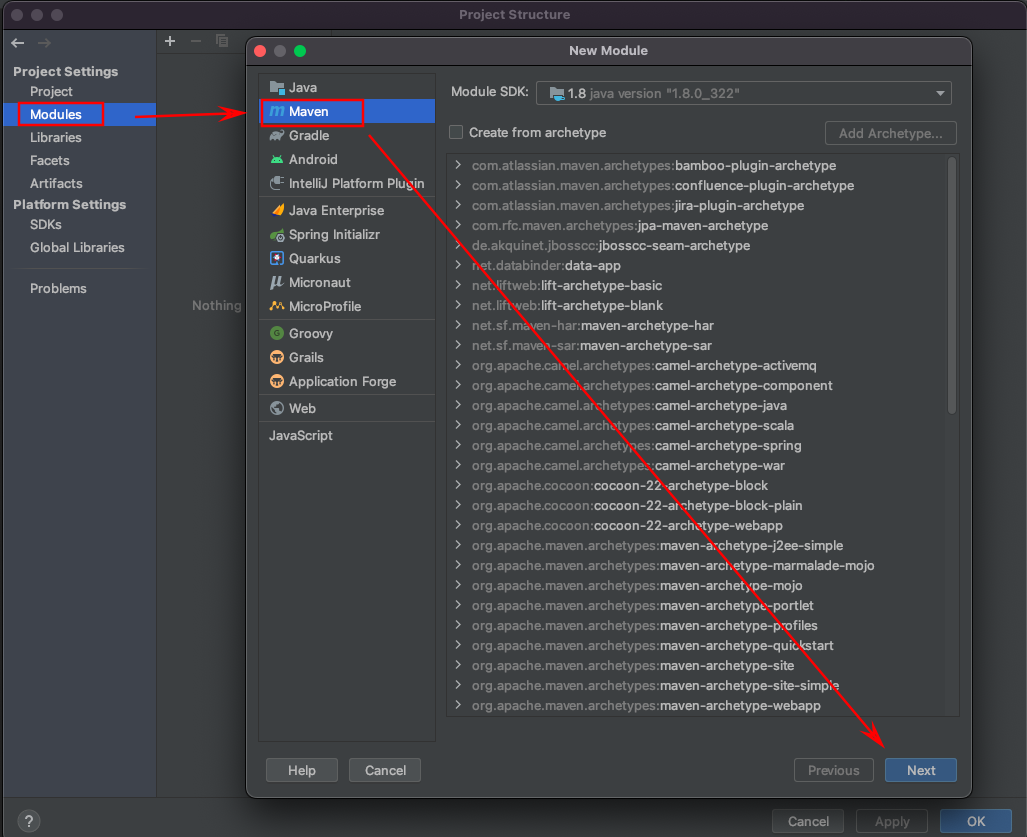Viewport: 1027px width, 837px height.
Task: Click Help in New Module dialog
Action: click(301, 770)
